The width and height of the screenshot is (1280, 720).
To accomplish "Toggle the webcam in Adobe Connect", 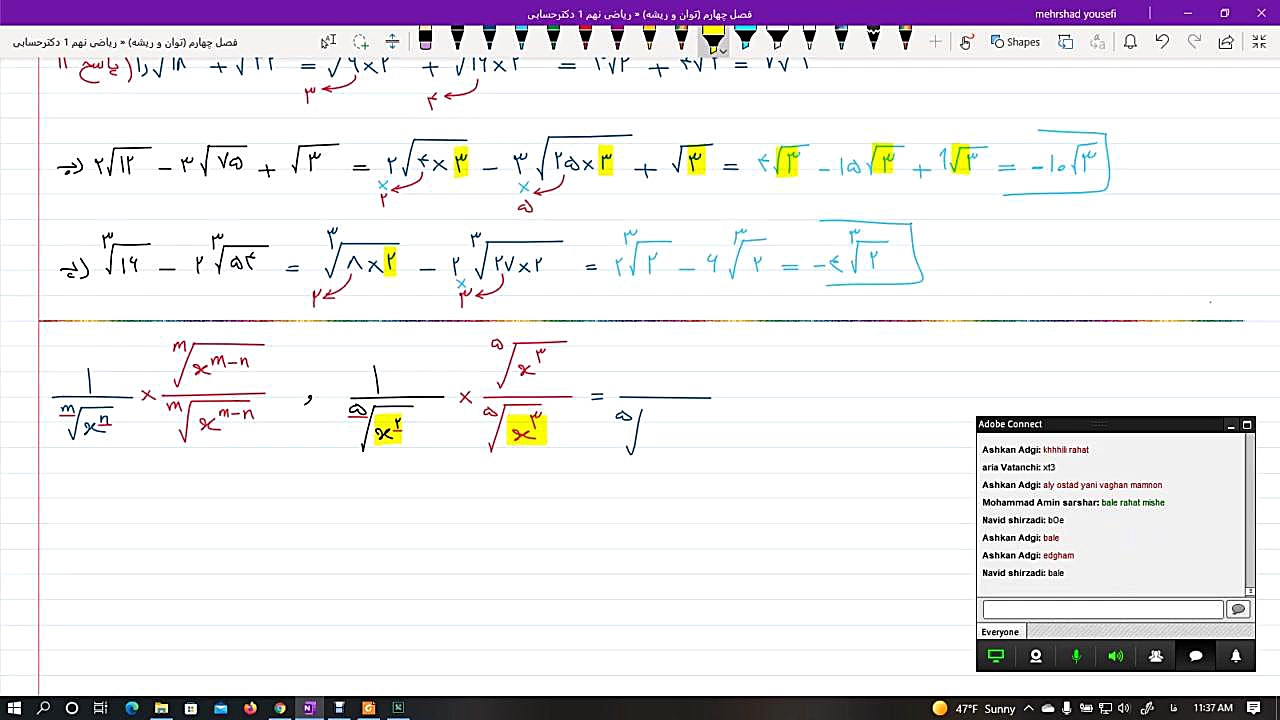I will (1036, 656).
